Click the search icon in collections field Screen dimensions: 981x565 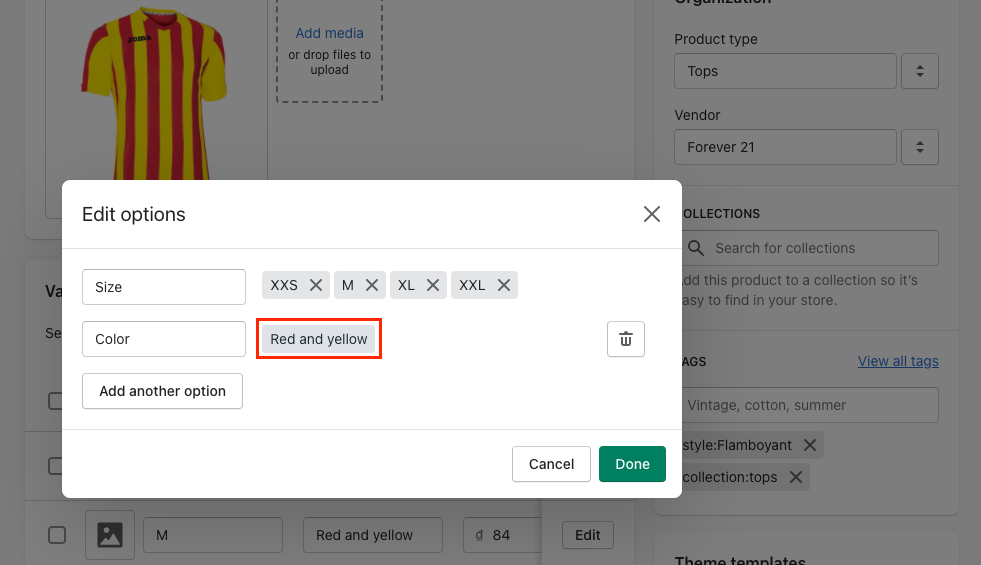[x=696, y=248]
